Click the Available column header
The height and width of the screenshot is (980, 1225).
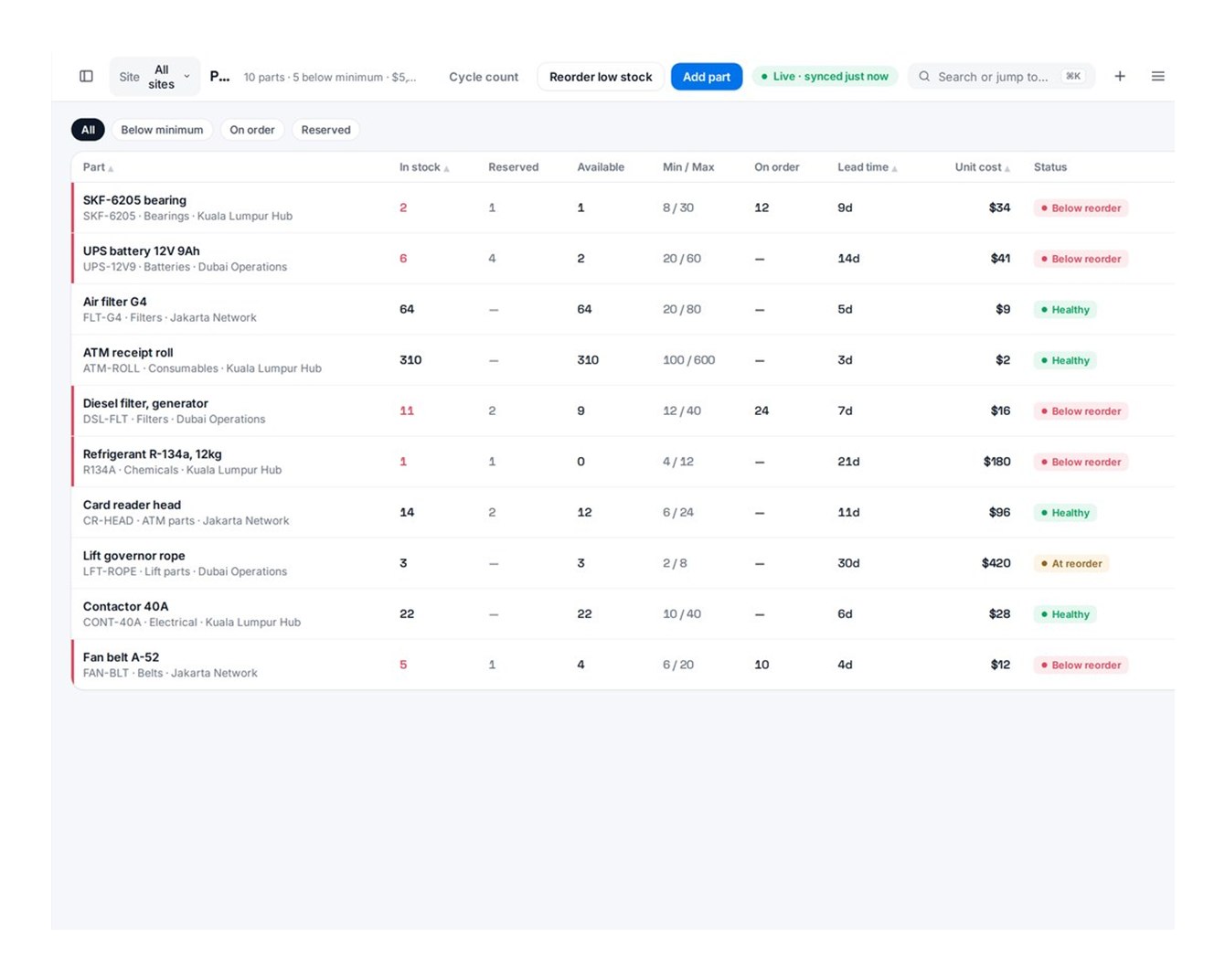pyautogui.click(x=601, y=167)
